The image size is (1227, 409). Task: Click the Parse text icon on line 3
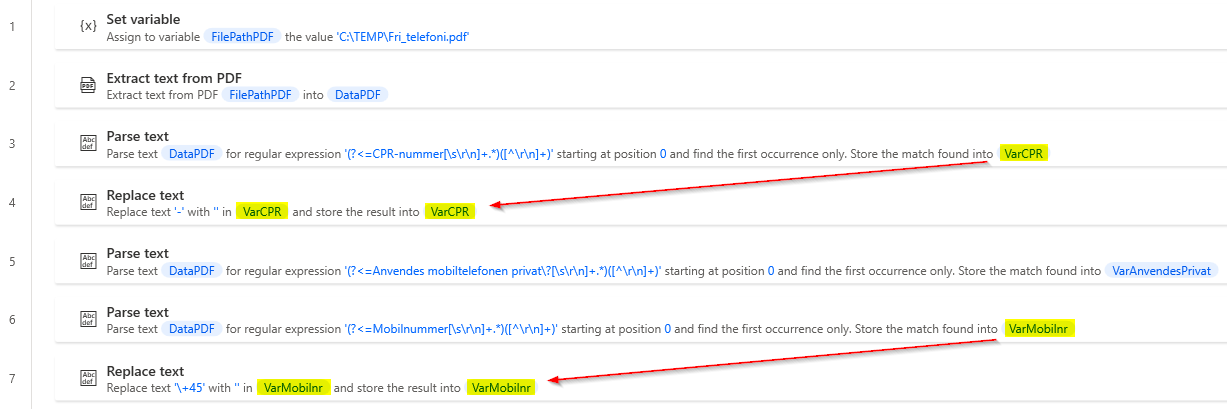pyautogui.click(x=88, y=144)
